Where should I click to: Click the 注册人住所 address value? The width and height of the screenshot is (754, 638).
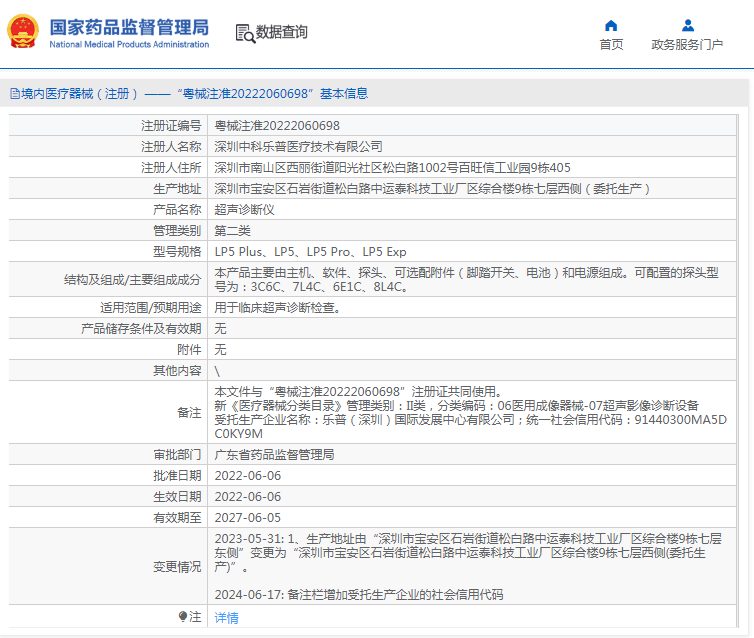[x=392, y=168]
